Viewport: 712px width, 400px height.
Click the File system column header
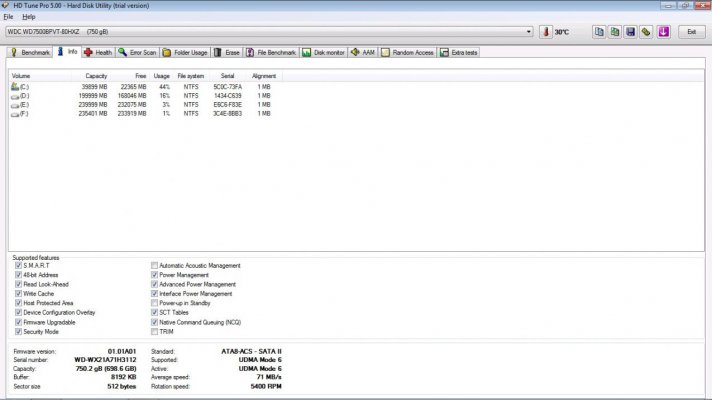click(191, 76)
